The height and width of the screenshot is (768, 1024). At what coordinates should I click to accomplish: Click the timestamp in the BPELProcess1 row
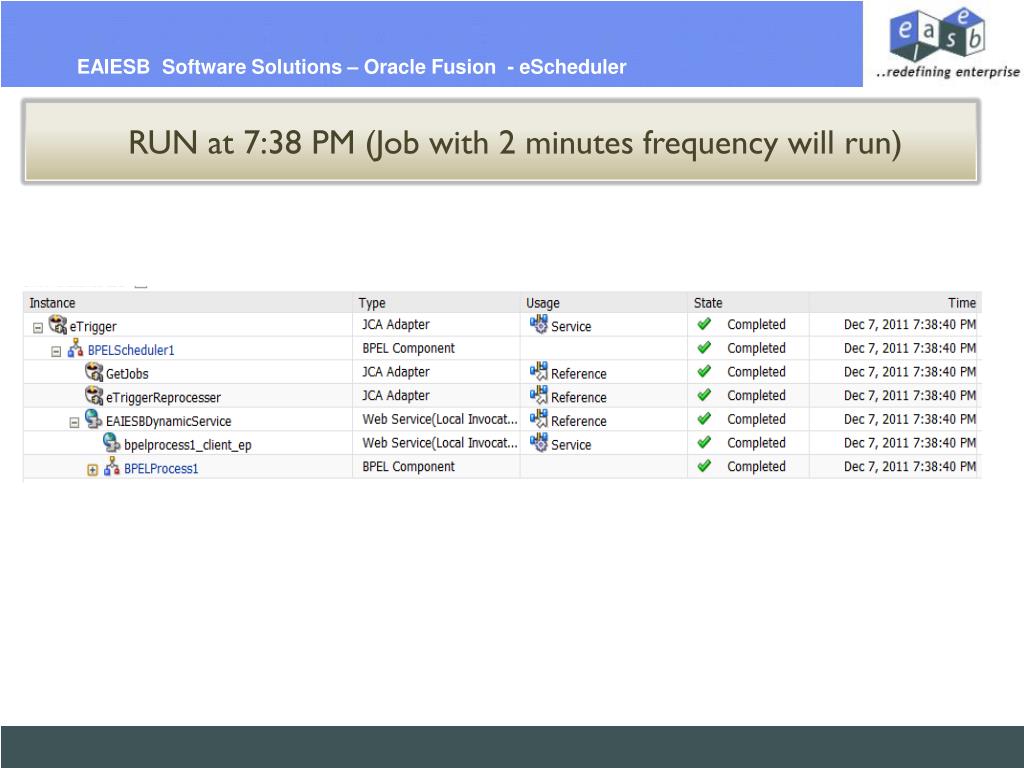(x=910, y=466)
